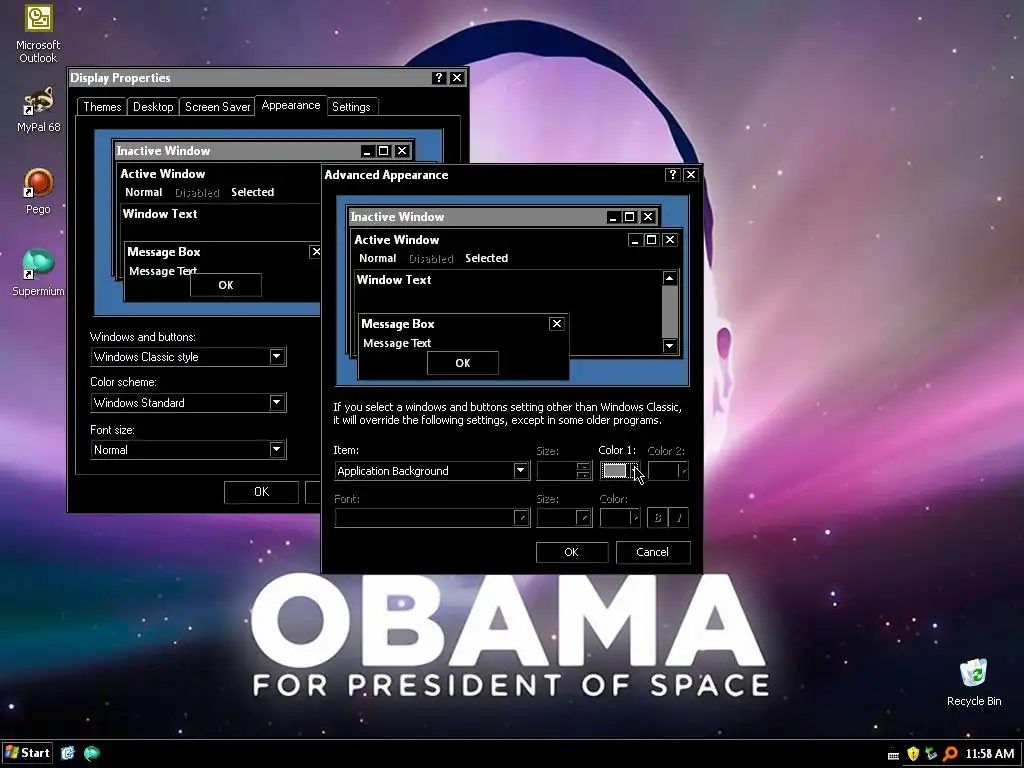Click the 11:58 AM taskbar clock
The image size is (1024, 768).
[x=989, y=754]
